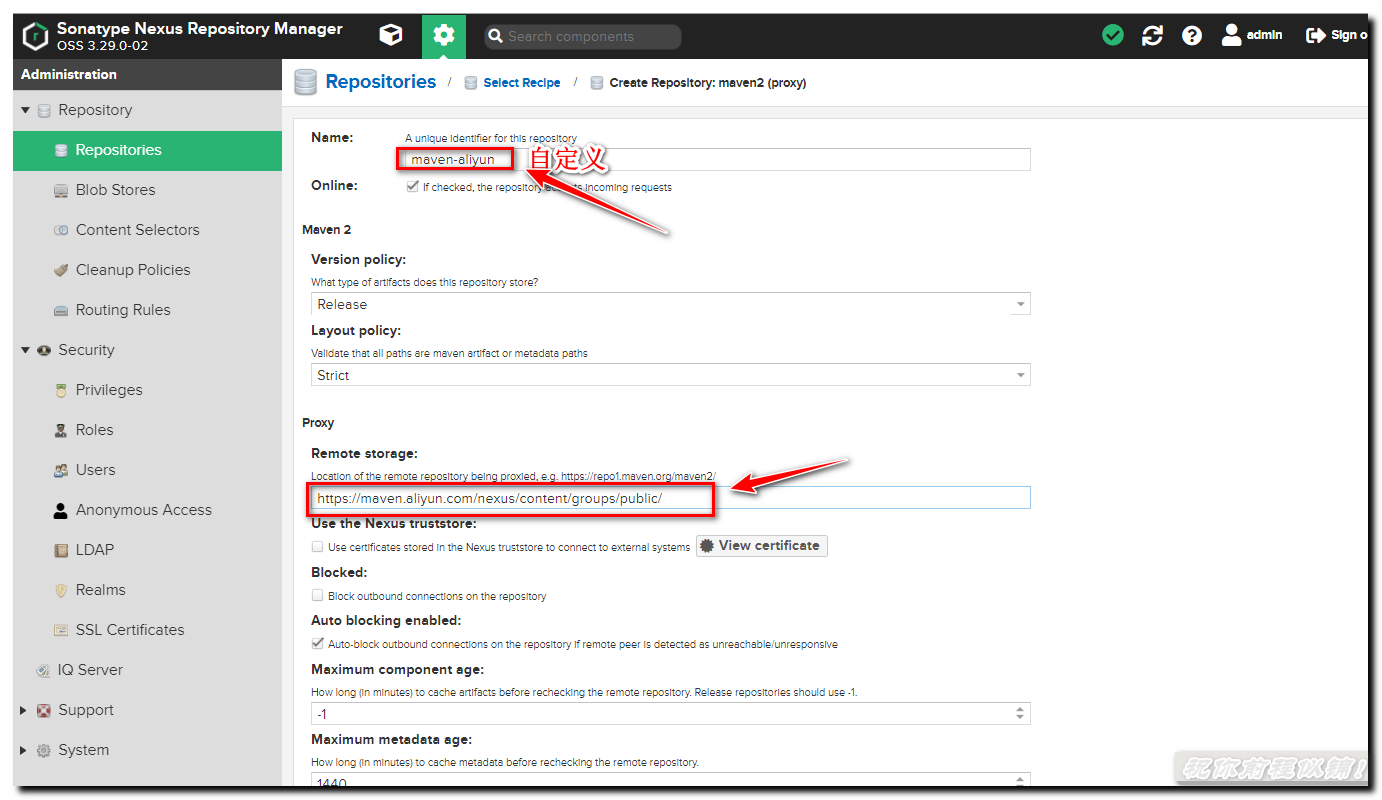Toggle the Online checkbox
The height and width of the screenshot is (800, 1382).
tap(412, 186)
